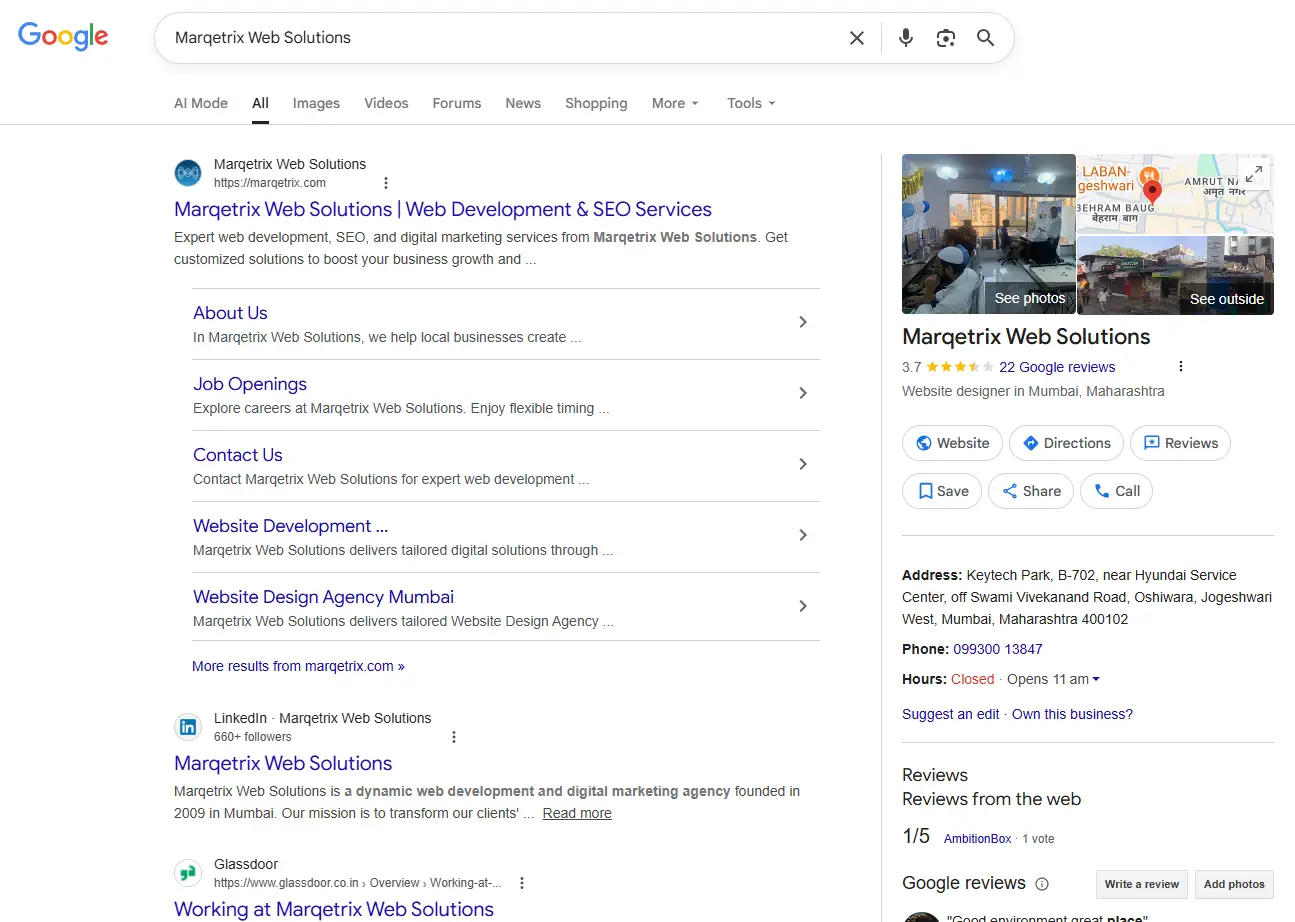Click inside the Google search input field
This screenshot has height=922, width=1295.
click(500, 38)
